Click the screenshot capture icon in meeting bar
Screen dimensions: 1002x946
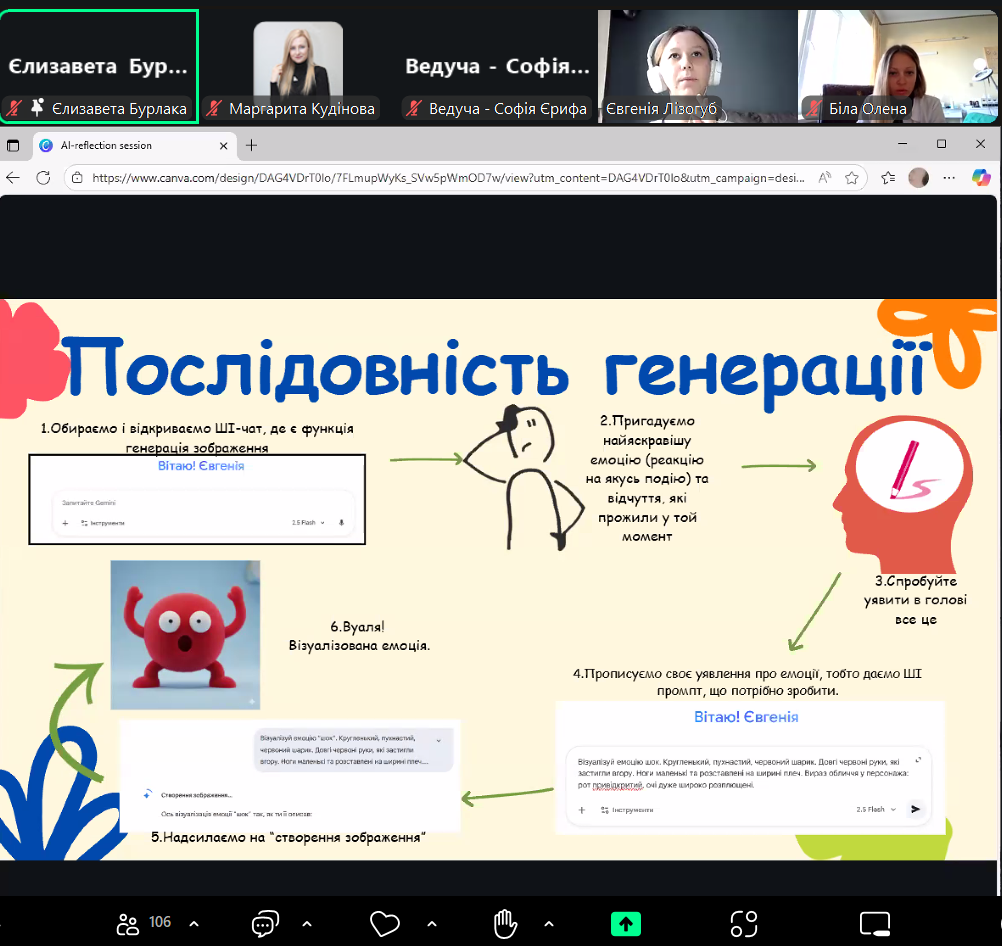click(x=743, y=923)
